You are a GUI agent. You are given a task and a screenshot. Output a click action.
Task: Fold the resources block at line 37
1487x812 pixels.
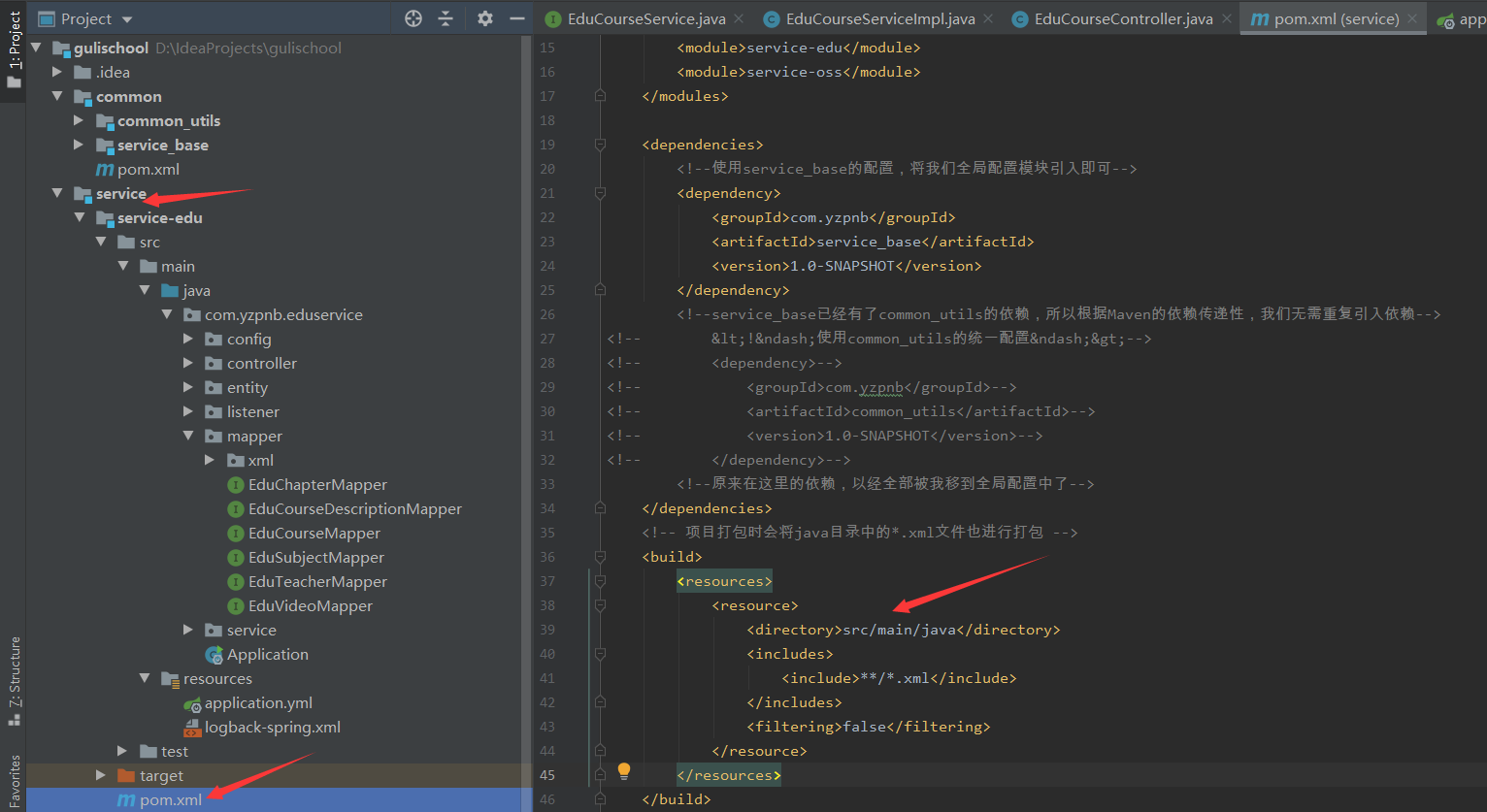pos(600,581)
